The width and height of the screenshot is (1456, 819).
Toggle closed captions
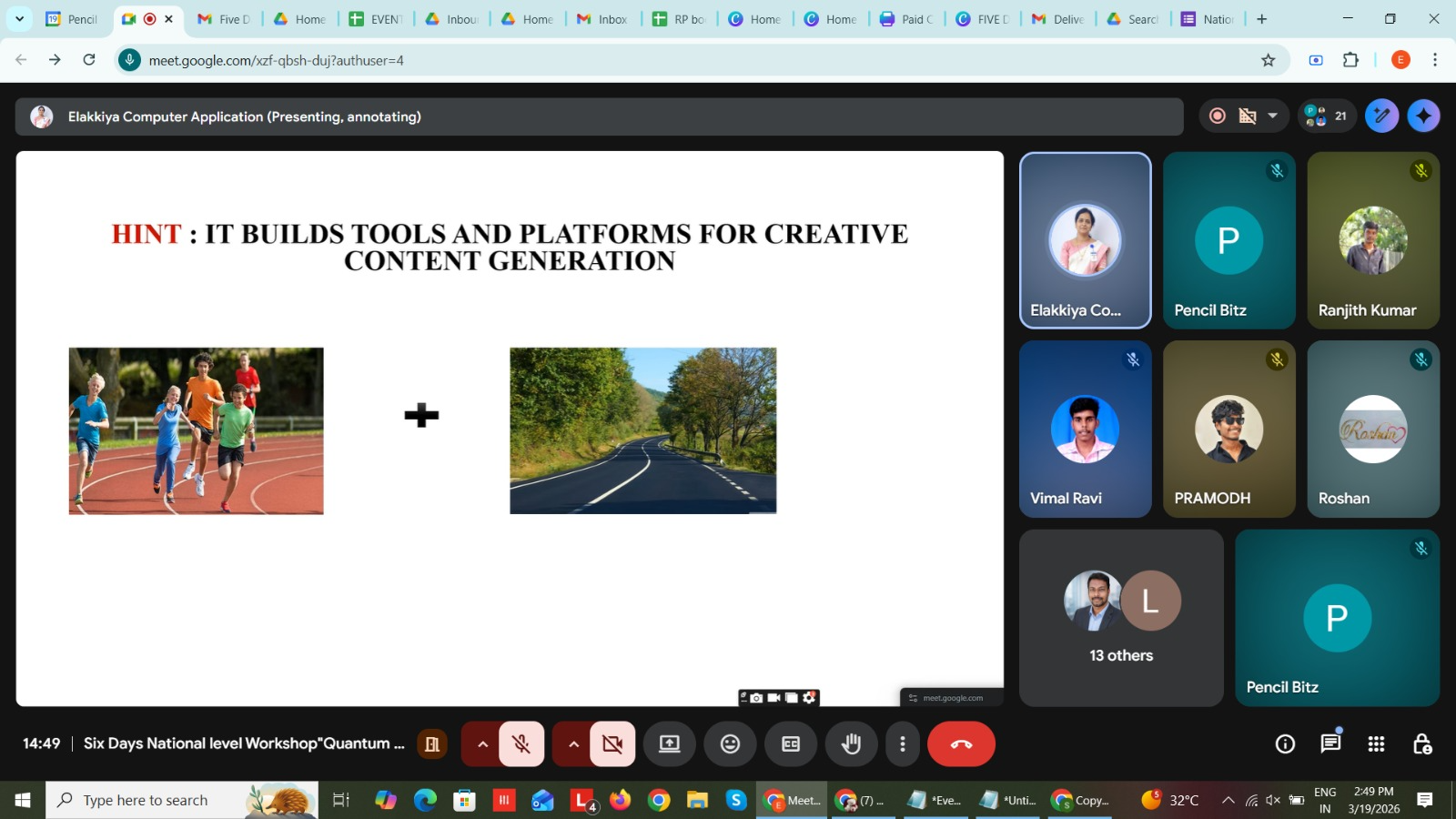[791, 744]
